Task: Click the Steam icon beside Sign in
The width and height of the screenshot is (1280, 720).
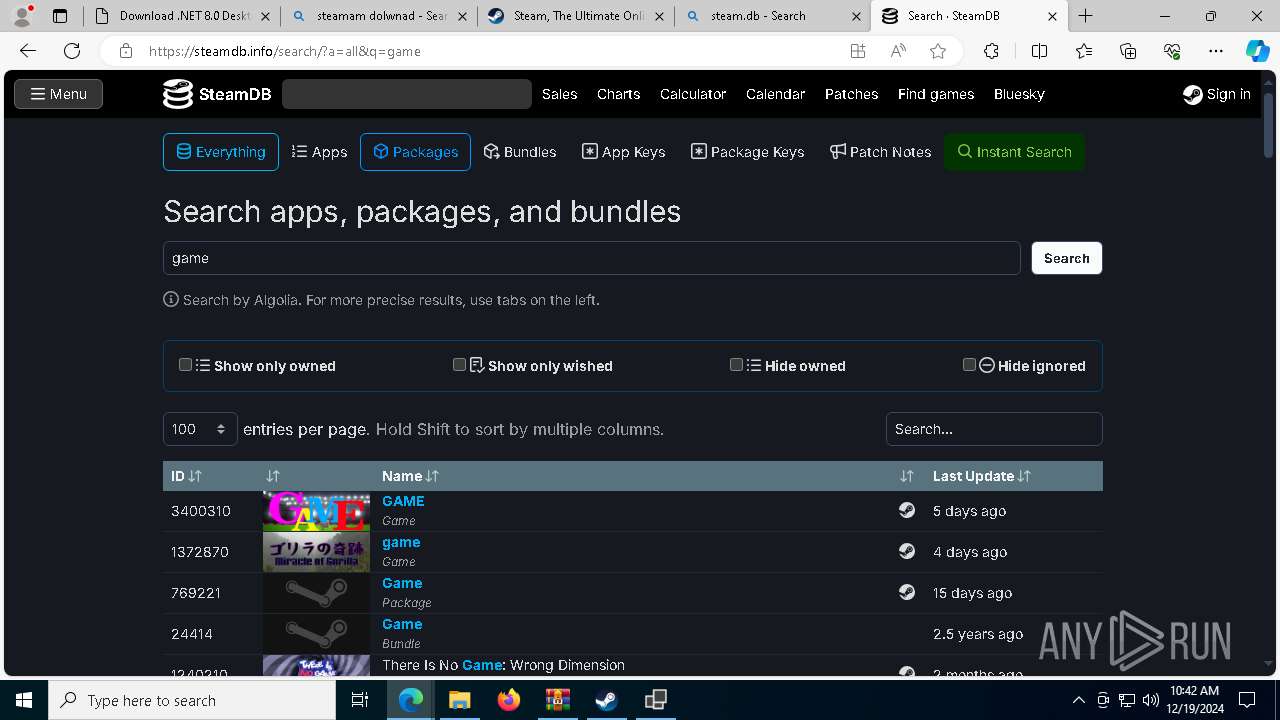Action: pyautogui.click(x=1192, y=94)
